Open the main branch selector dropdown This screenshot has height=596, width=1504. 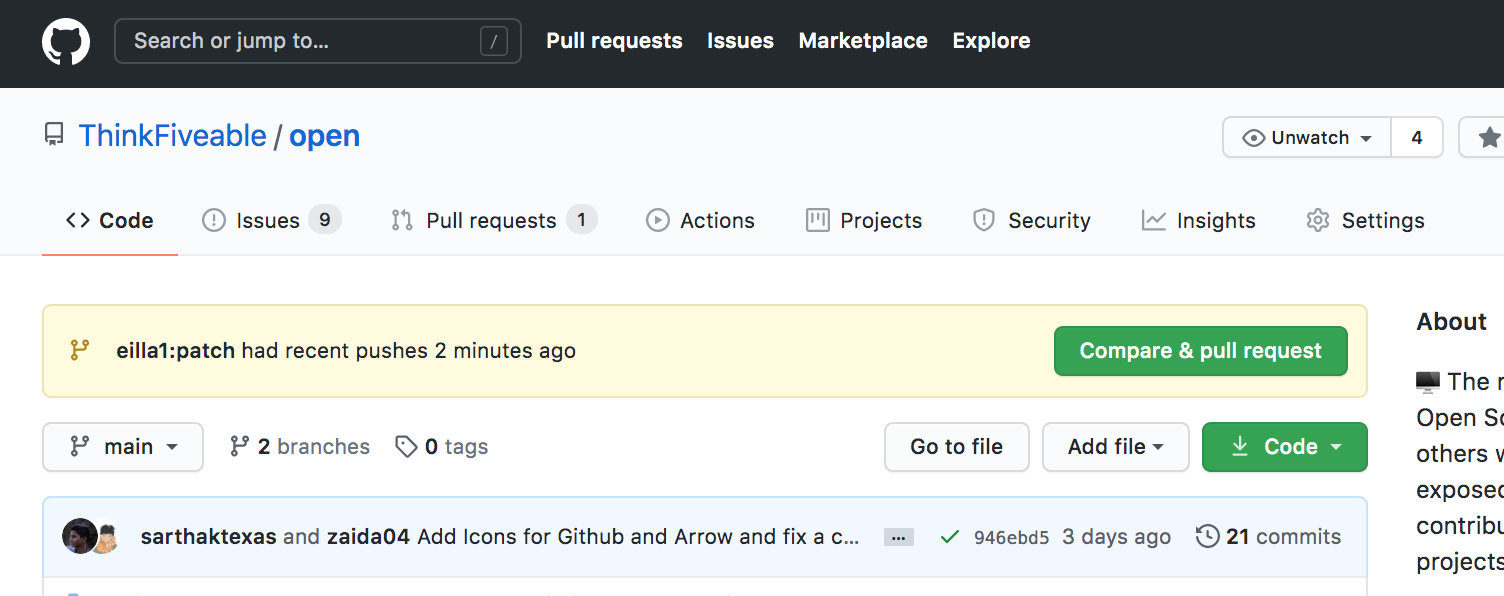(123, 447)
